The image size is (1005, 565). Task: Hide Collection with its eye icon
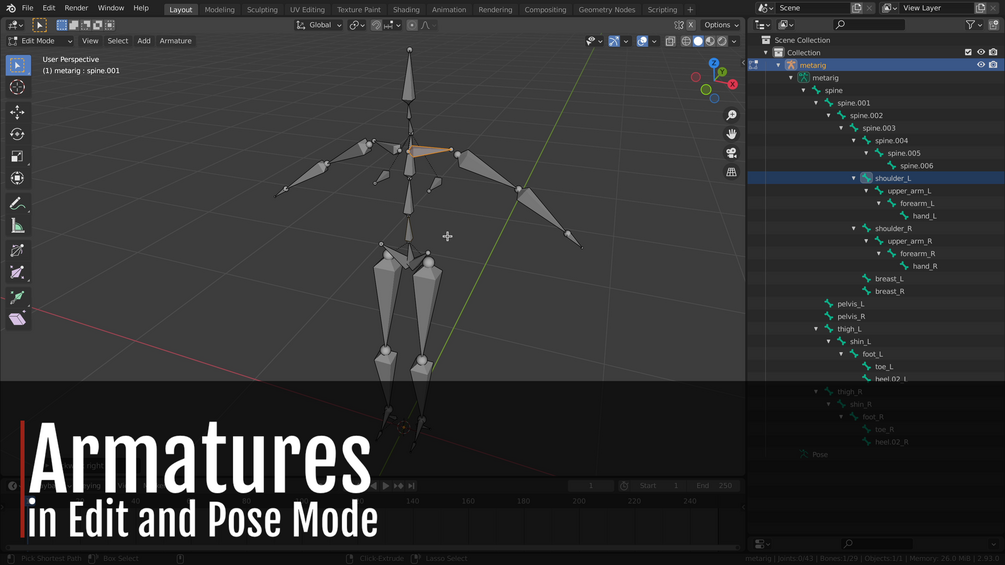point(981,53)
